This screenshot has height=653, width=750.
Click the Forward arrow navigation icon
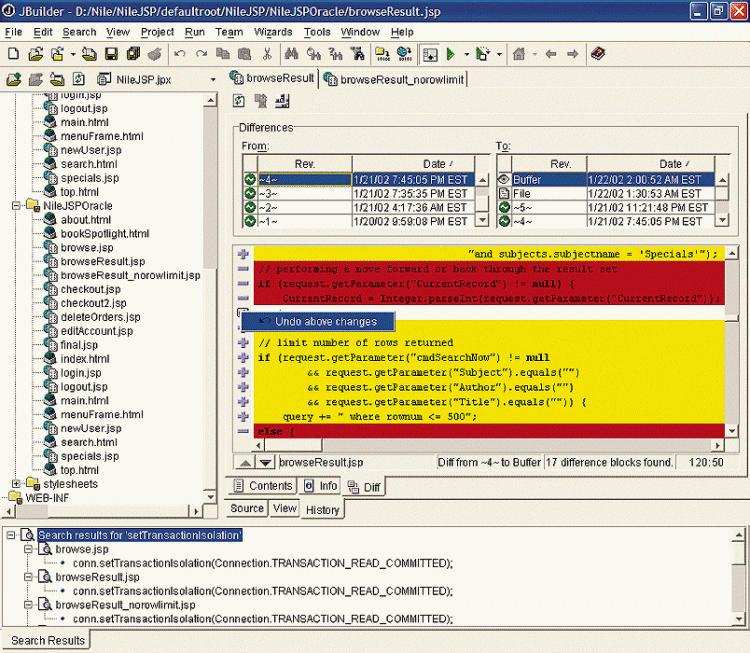(573, 54)
